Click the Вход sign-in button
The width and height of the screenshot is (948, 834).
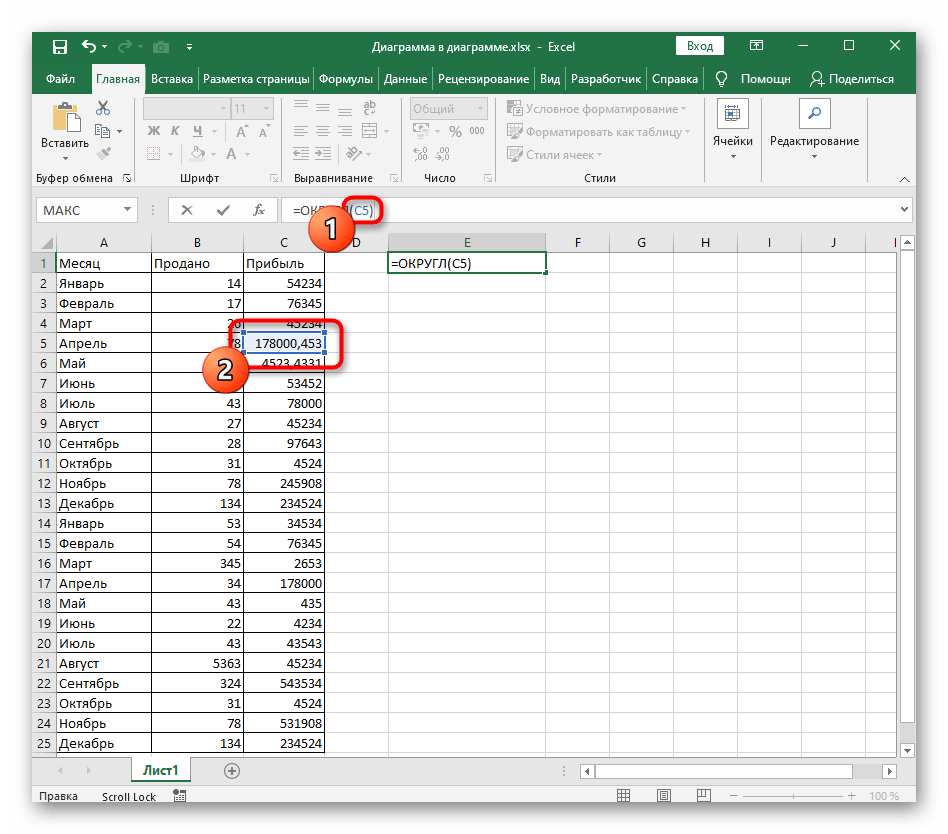tap(700, 46)
